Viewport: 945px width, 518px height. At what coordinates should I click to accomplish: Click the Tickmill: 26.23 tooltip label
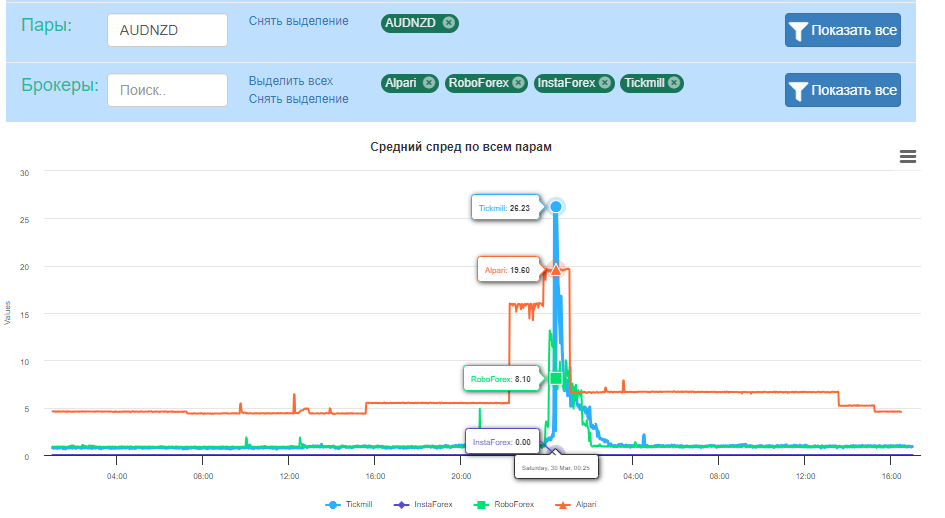[x=504, y=208]
